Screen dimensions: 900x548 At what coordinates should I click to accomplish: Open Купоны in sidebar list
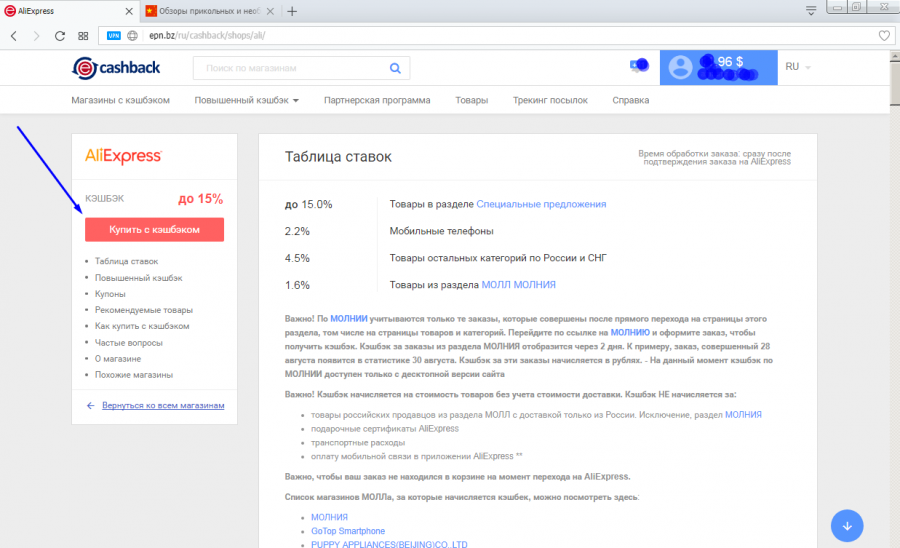110,294
